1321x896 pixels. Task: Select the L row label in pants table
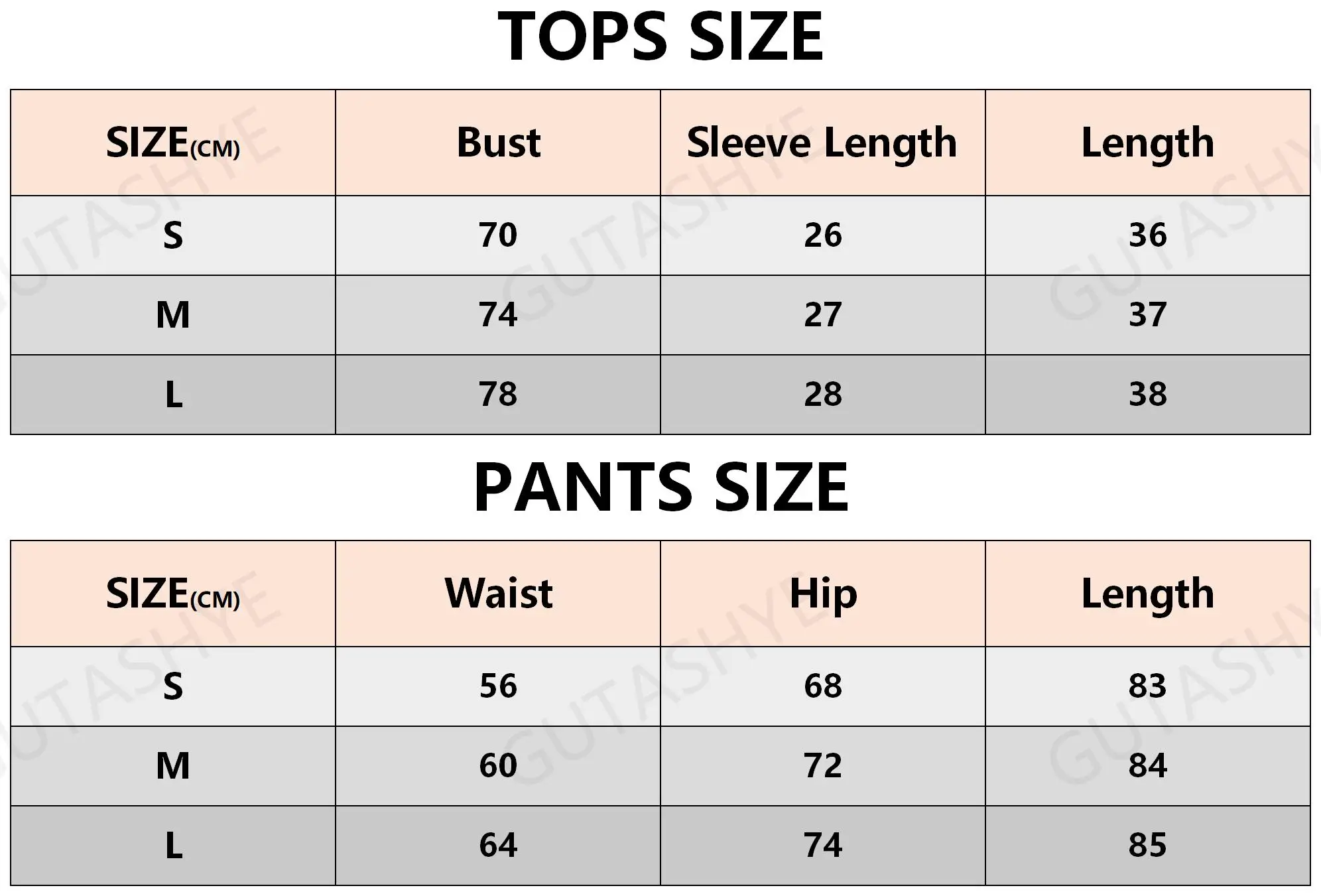pyautogui.click(x=173, y=846)
